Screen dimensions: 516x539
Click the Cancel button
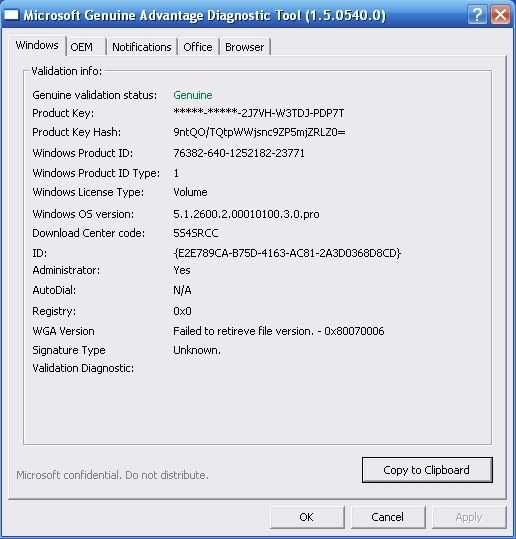pyautogui.click(x=388, y=517)
